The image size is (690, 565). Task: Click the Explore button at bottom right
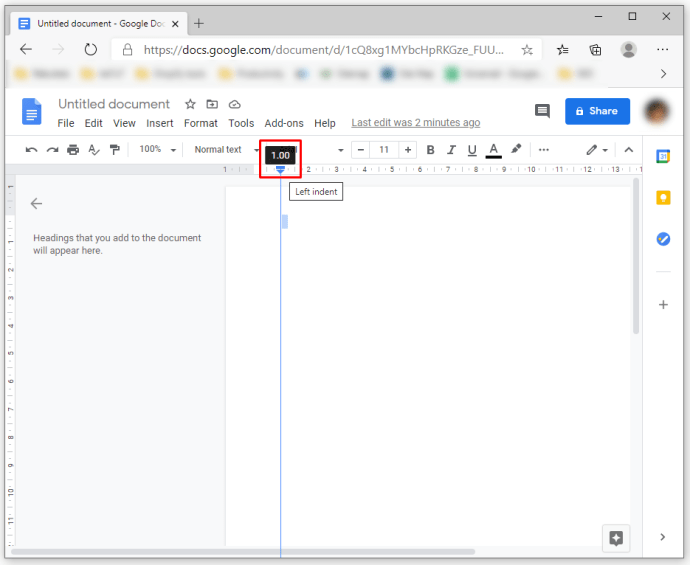pyautogui.click(x=616, y=538)
